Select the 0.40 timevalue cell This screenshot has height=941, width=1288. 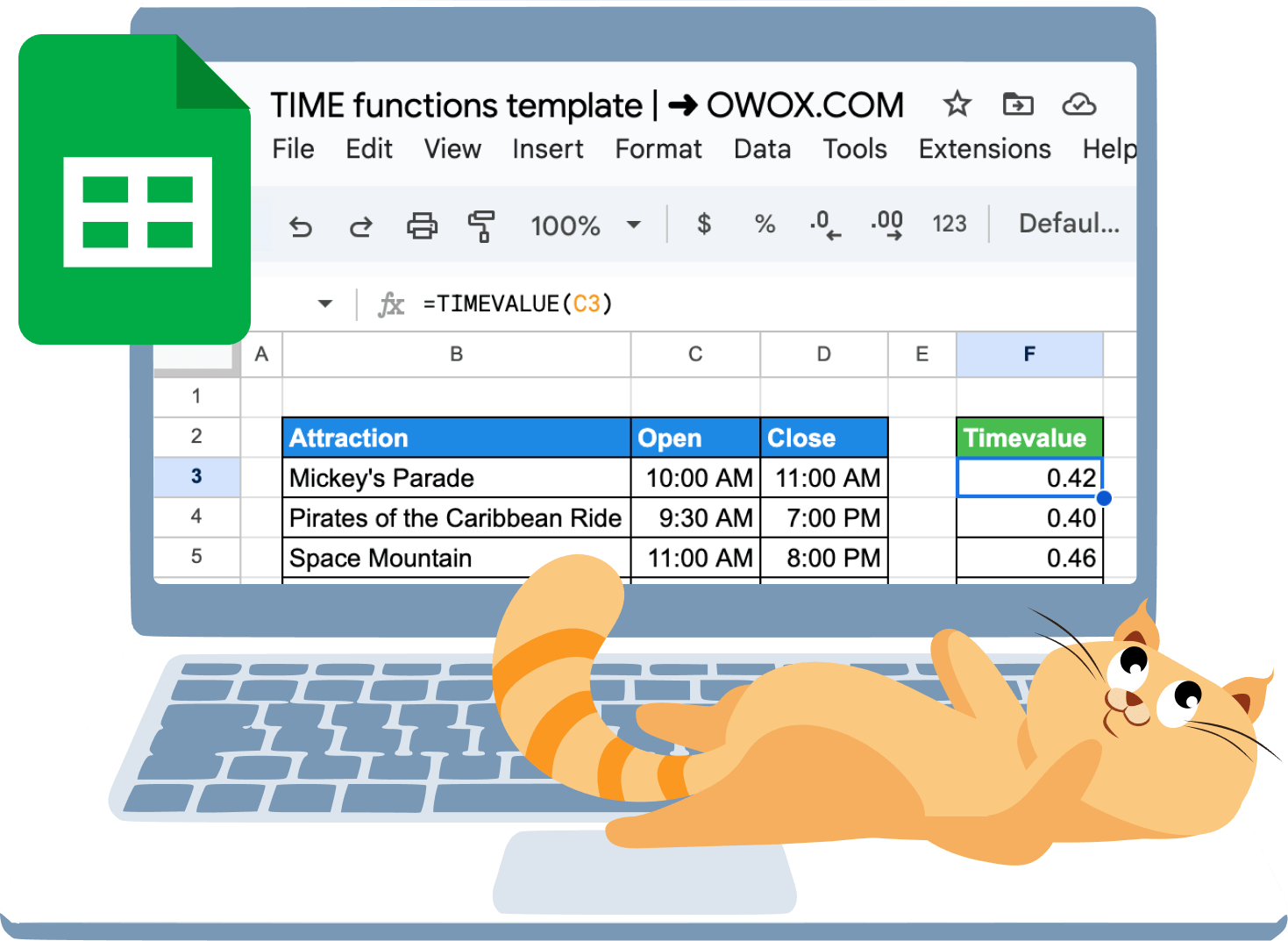(1029, 517)
